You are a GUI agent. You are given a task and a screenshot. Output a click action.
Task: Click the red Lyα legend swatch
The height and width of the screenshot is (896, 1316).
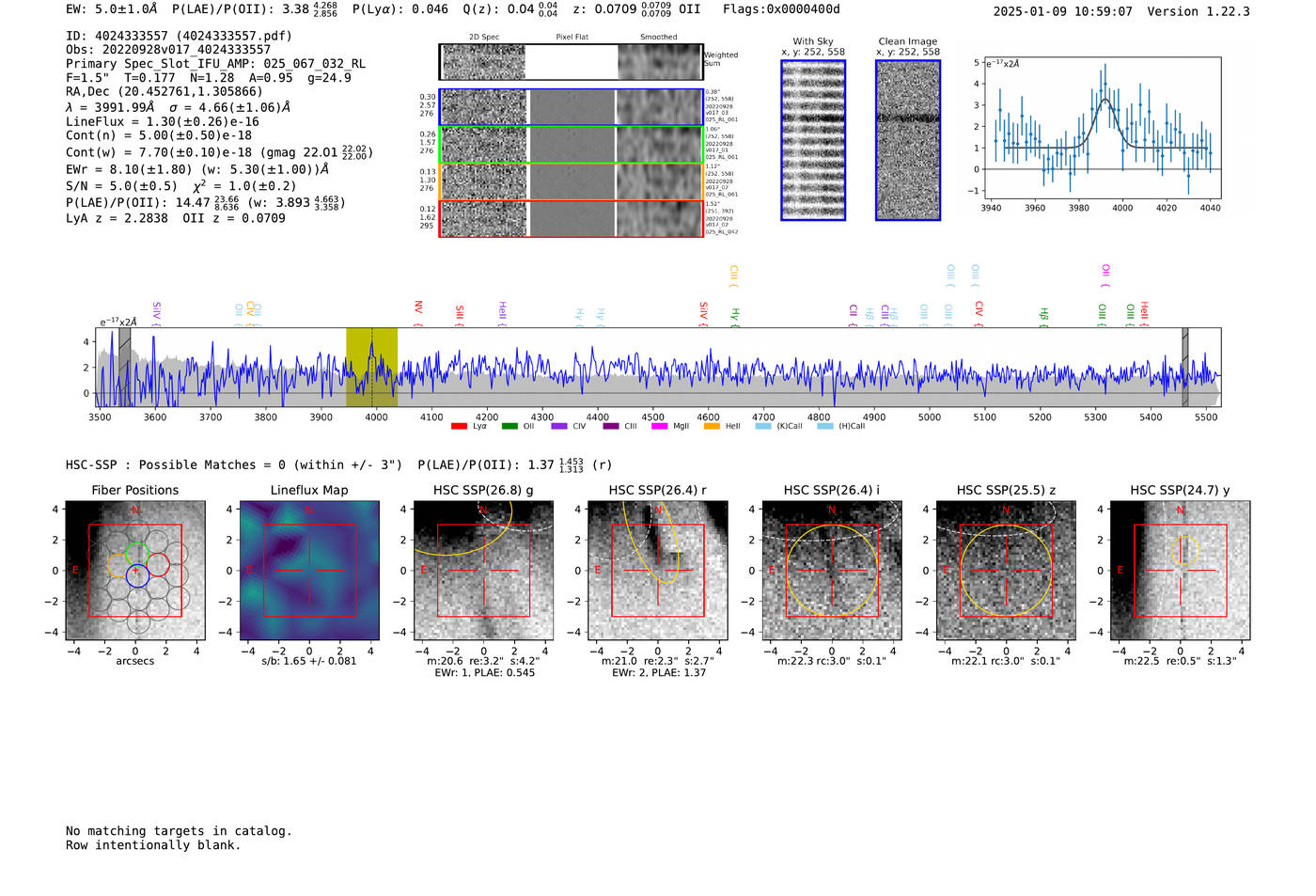tap(459, 427)
